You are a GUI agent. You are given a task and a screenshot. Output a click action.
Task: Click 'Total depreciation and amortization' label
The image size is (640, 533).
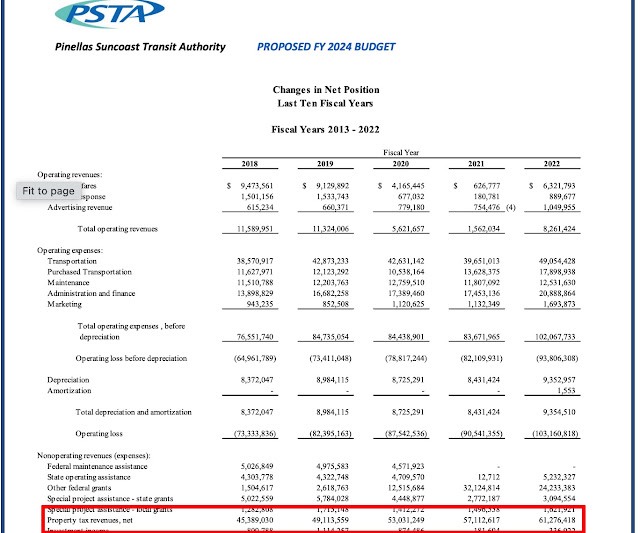click(x=133, y=412)
